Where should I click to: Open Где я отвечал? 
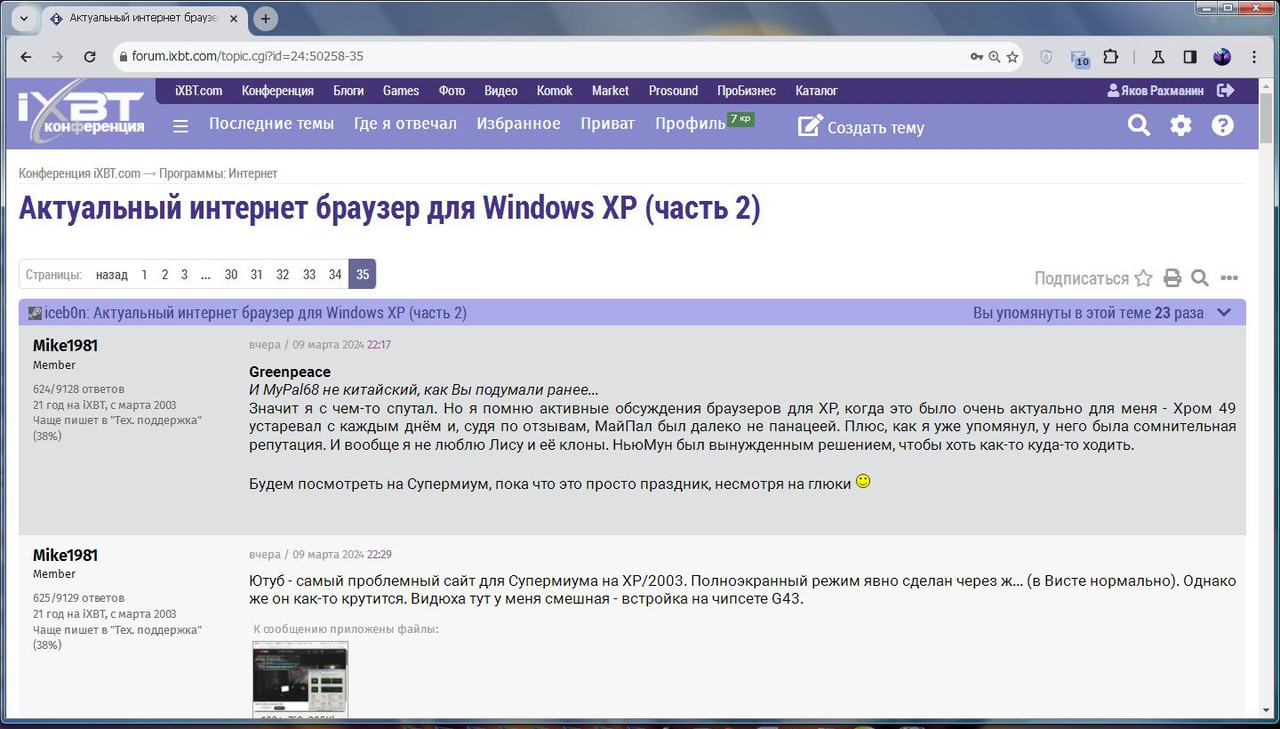(x=405, y=123)
